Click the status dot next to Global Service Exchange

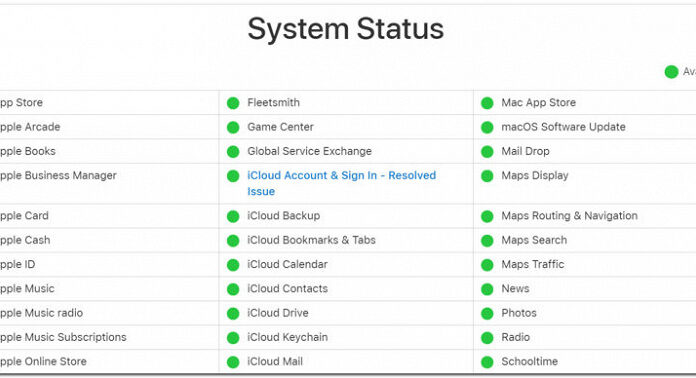pyautogui.click(x=233, y=152)
